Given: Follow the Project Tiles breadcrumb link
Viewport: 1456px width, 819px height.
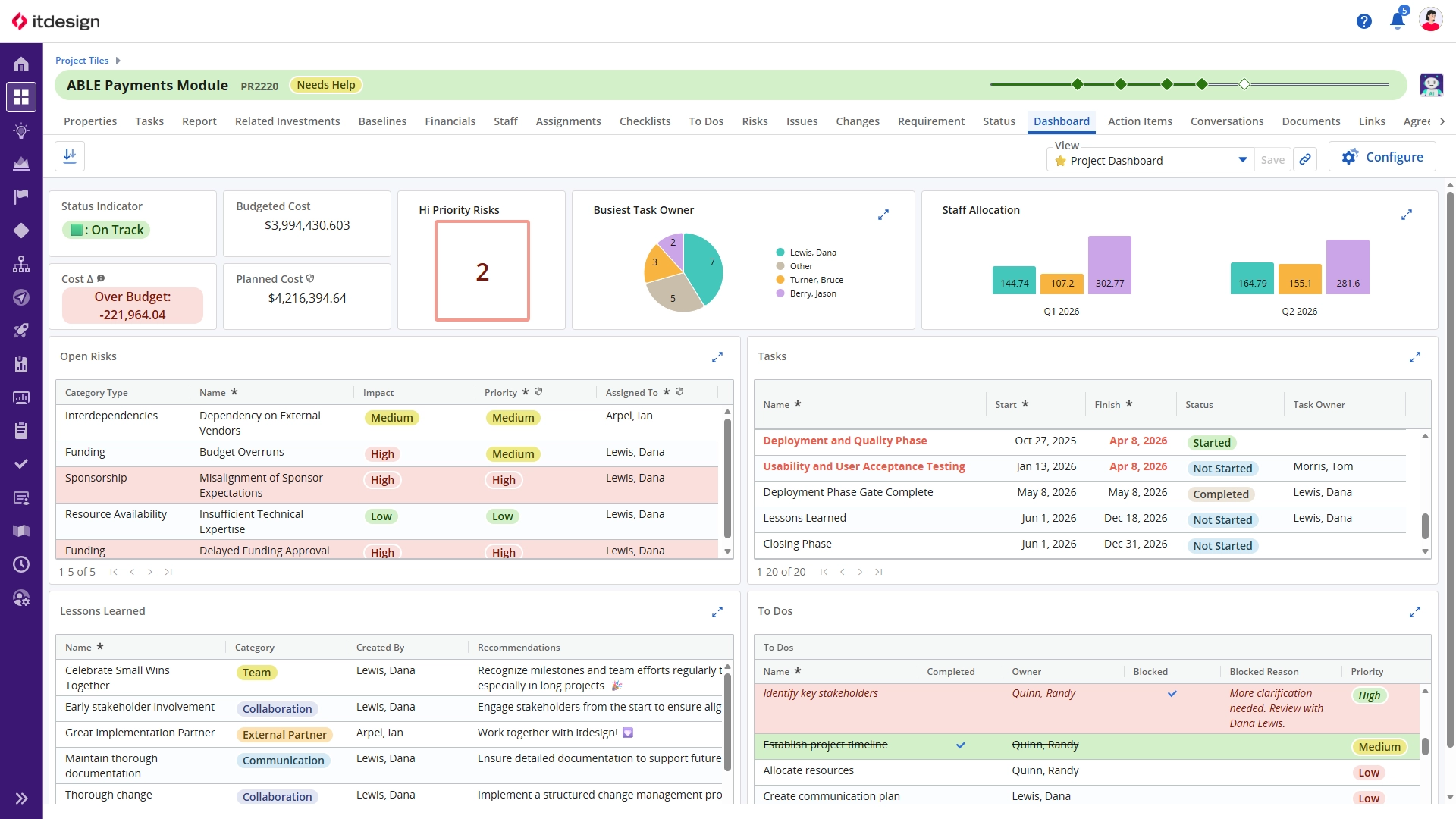Looking at the screenshot, I should [x=82, y=61].
